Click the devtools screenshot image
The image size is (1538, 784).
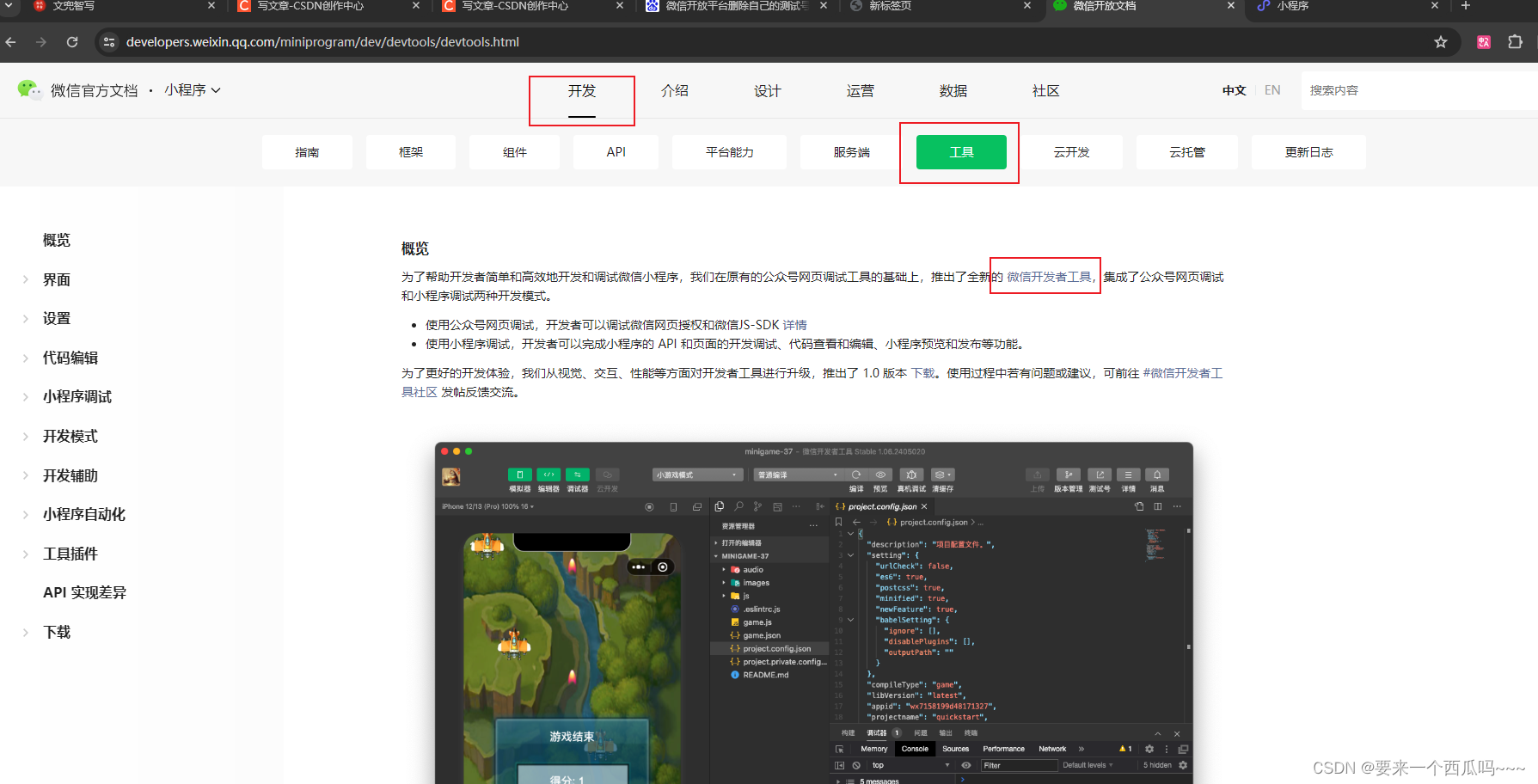814,613
